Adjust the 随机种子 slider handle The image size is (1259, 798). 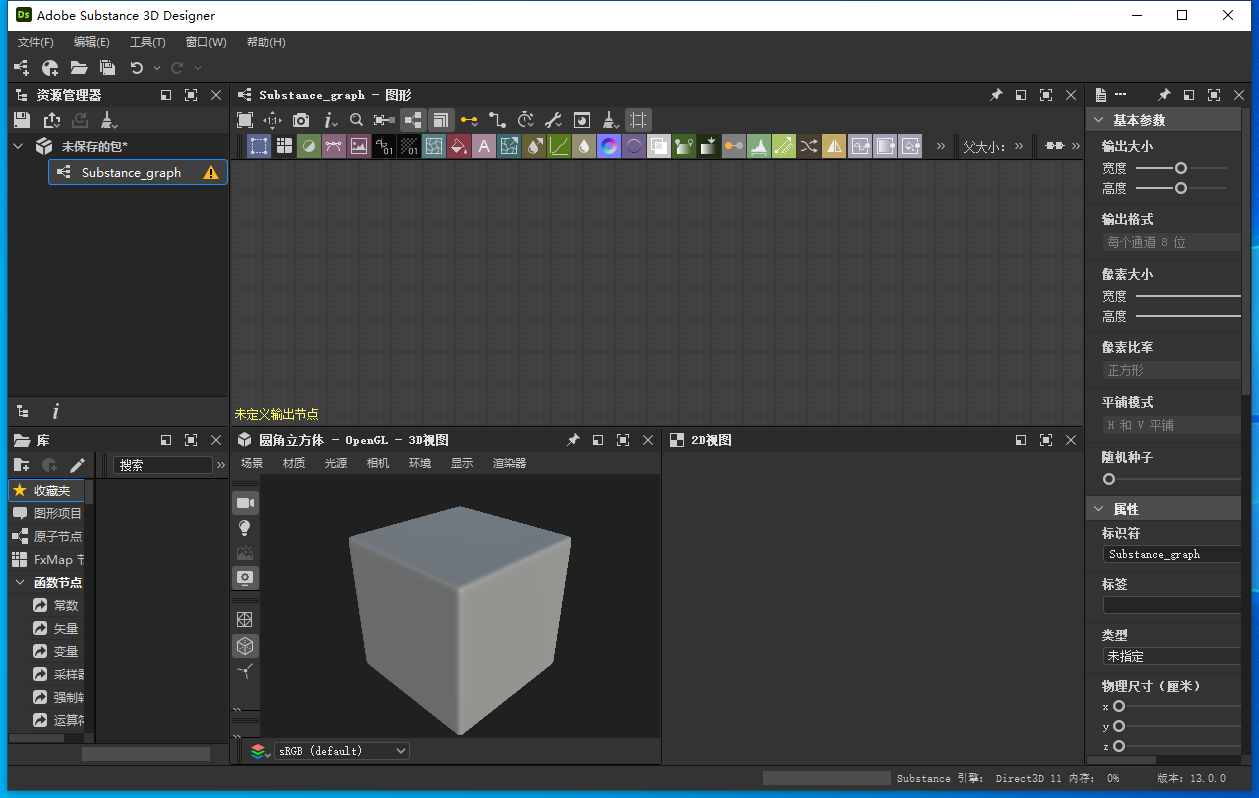[1109, 479]
